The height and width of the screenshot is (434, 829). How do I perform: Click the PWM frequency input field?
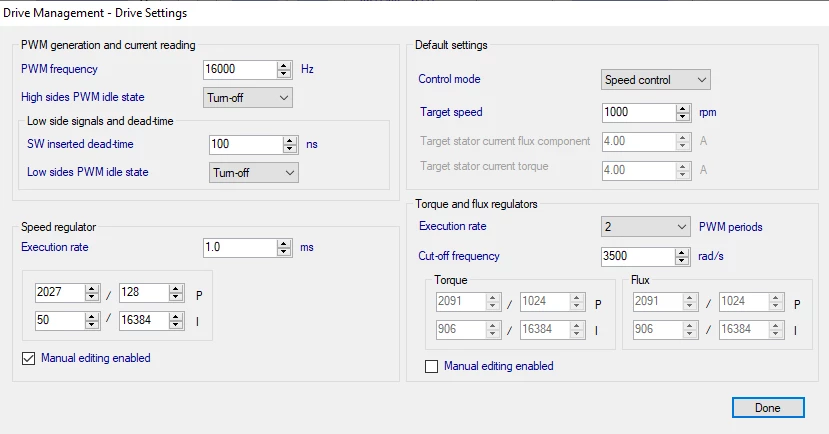240,69
